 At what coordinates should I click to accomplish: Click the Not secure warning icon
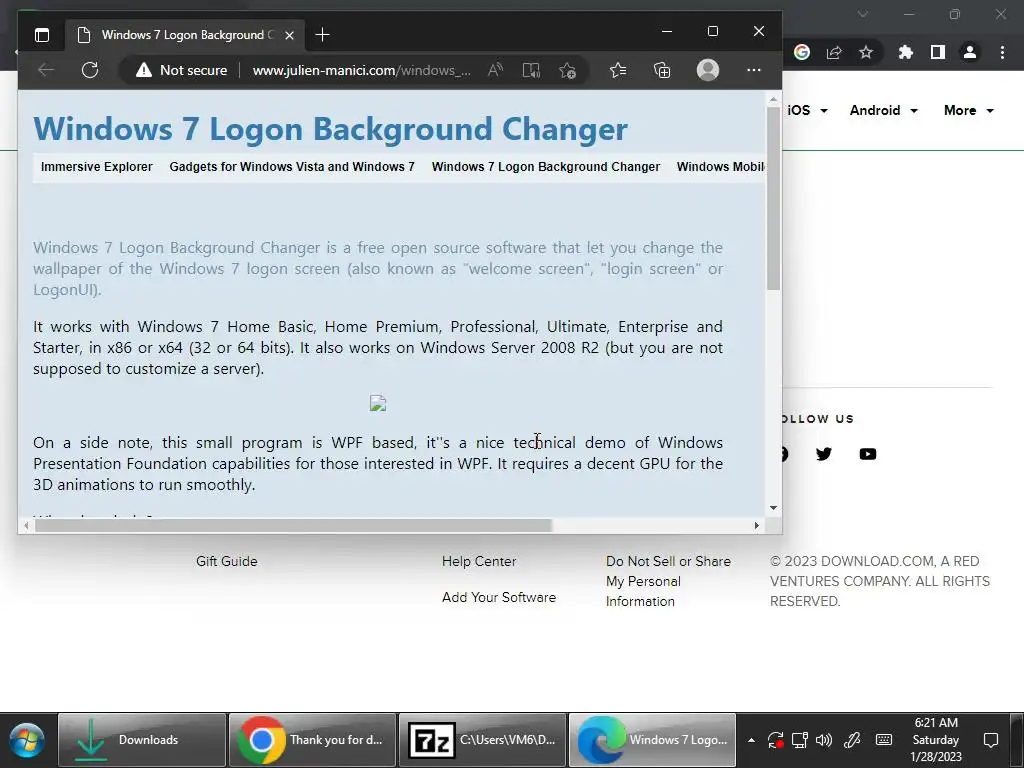pyautogui.click(x=144, y=70)
